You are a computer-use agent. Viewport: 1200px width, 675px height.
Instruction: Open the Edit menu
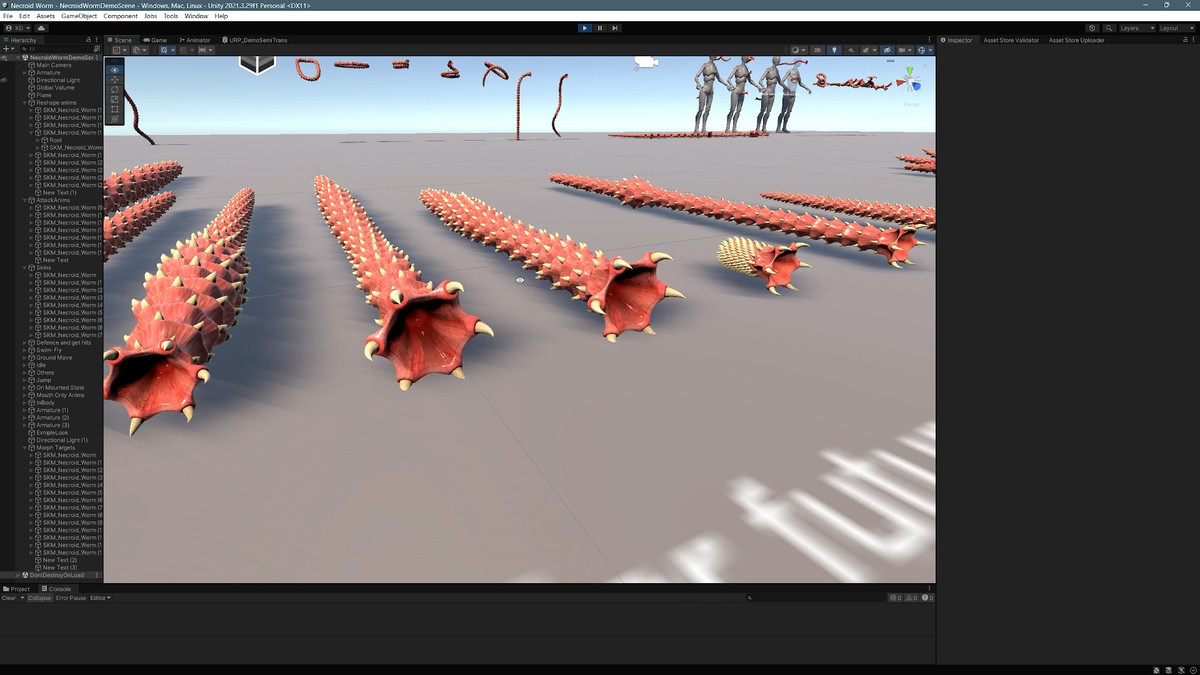[x=24, y=16]
